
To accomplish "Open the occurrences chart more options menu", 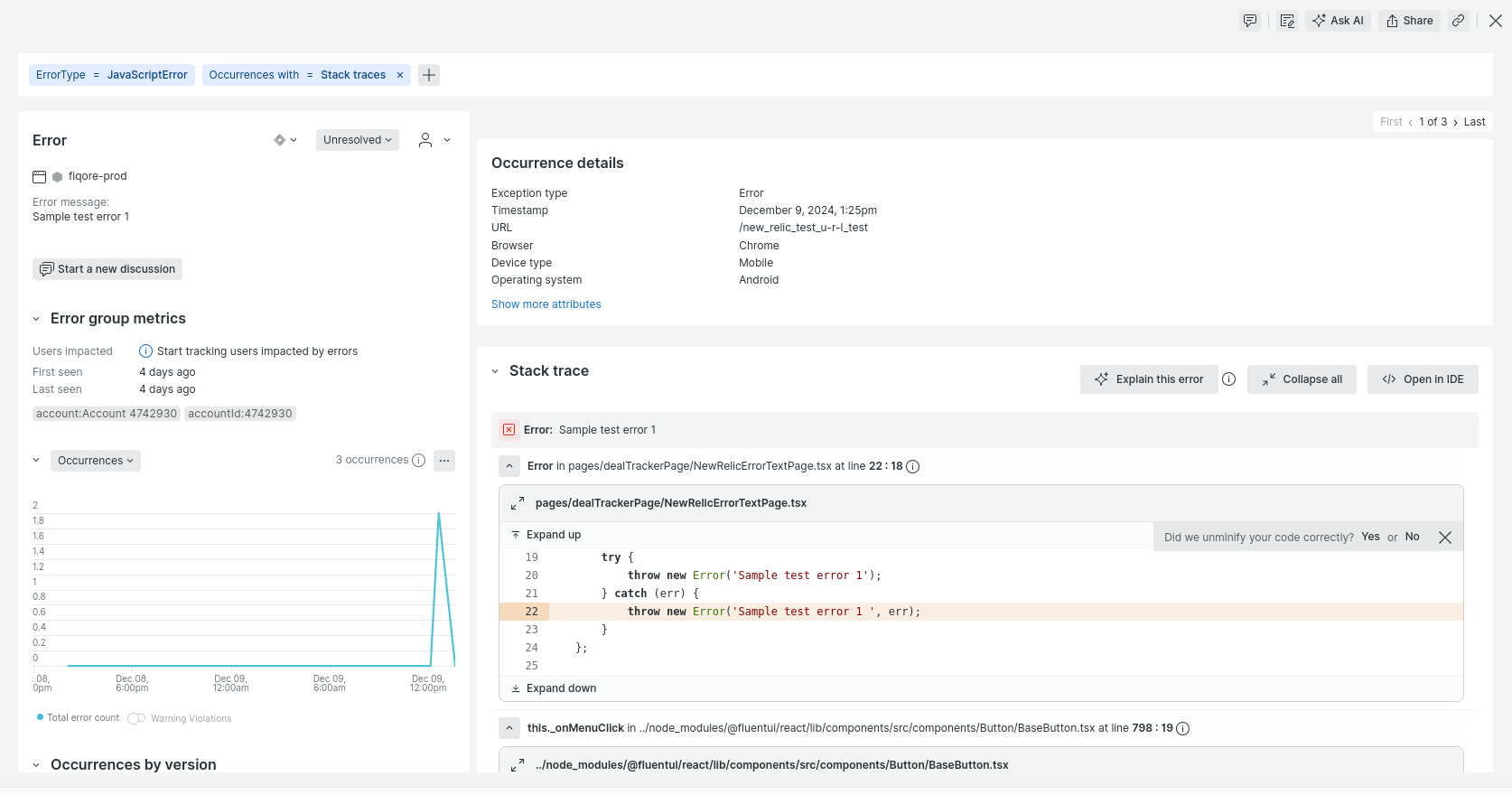I will (443, 461).
